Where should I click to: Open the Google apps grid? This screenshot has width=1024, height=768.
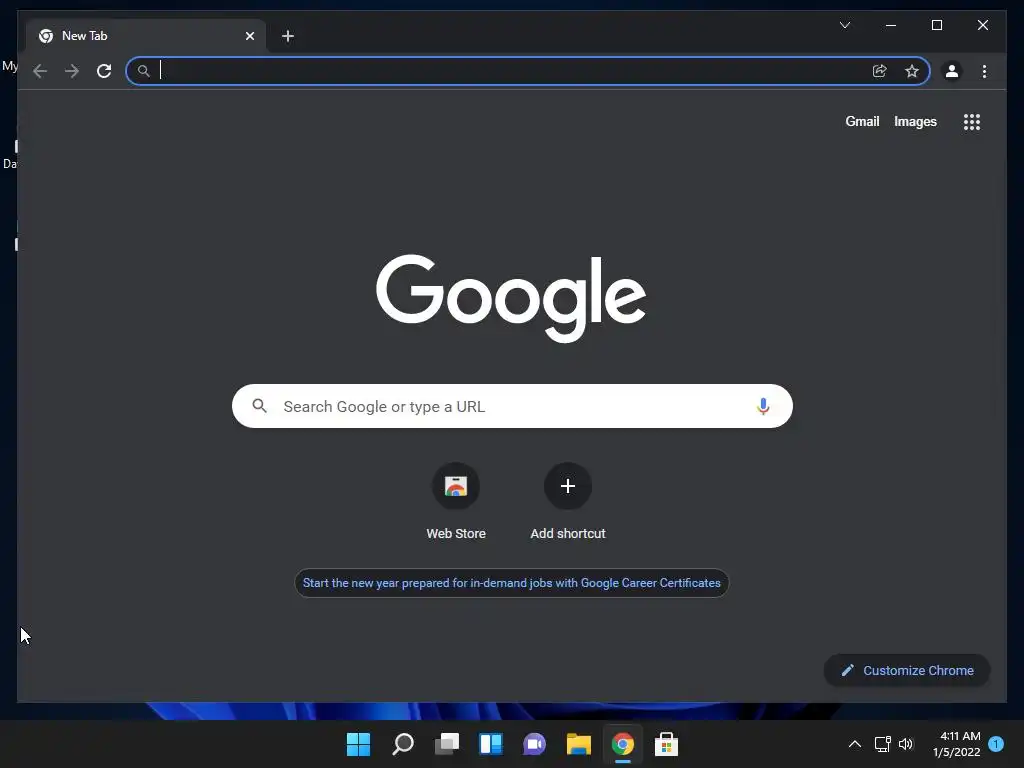972,122
